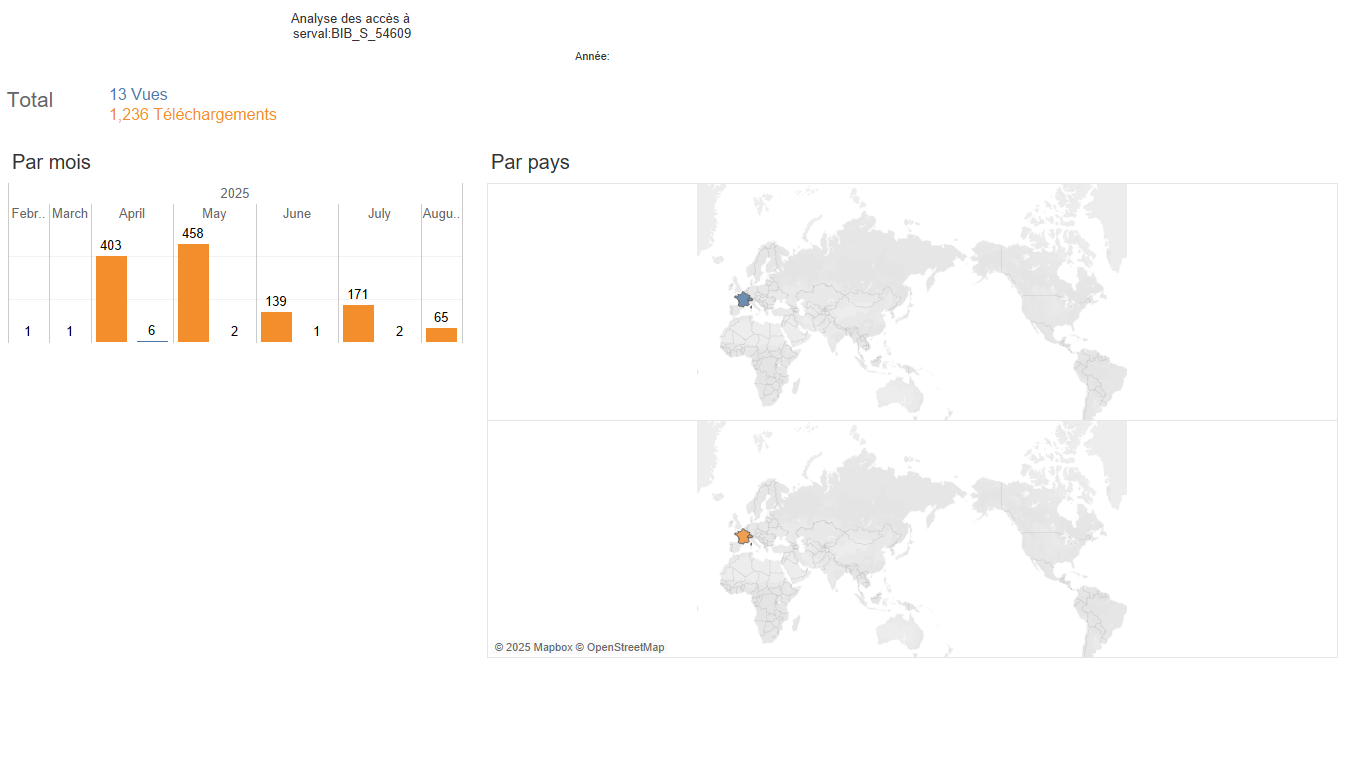The height and width of the screenshot is (768, 1366).
Task: Click the 'Par mois' section title
Action: 51,162
